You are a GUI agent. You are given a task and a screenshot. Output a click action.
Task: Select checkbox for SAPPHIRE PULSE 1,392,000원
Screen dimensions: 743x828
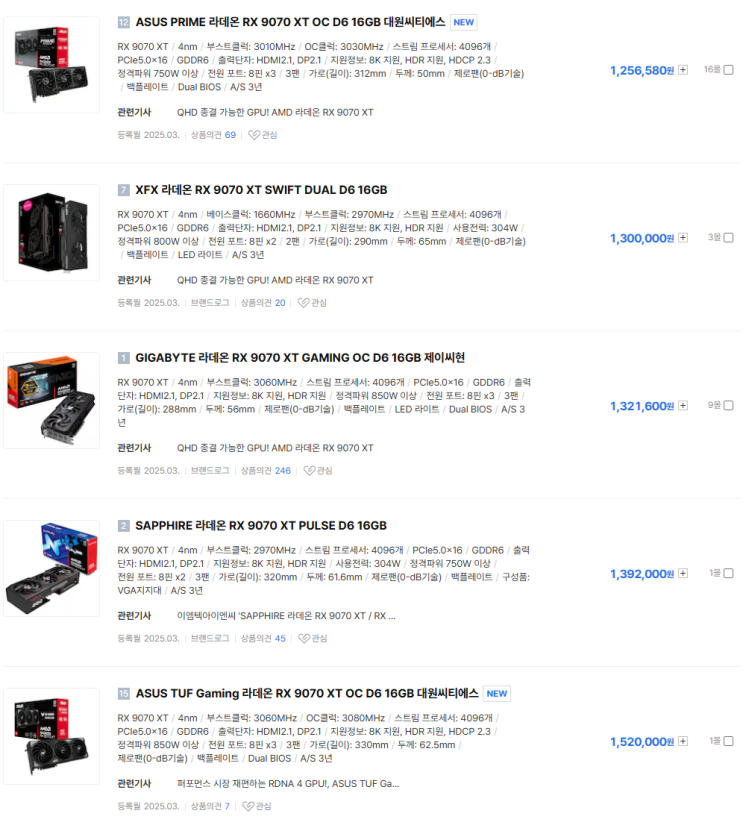coord(729,574)
